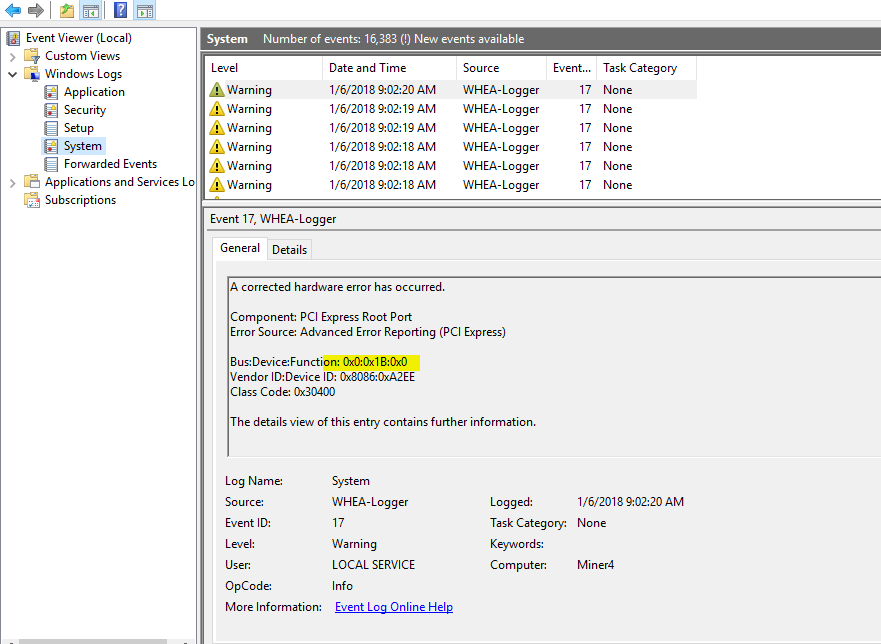The width and height of the screenshot is (881, 644).
Task: Click the Forward arrow toolbar icon
Action: coord(36,11)
